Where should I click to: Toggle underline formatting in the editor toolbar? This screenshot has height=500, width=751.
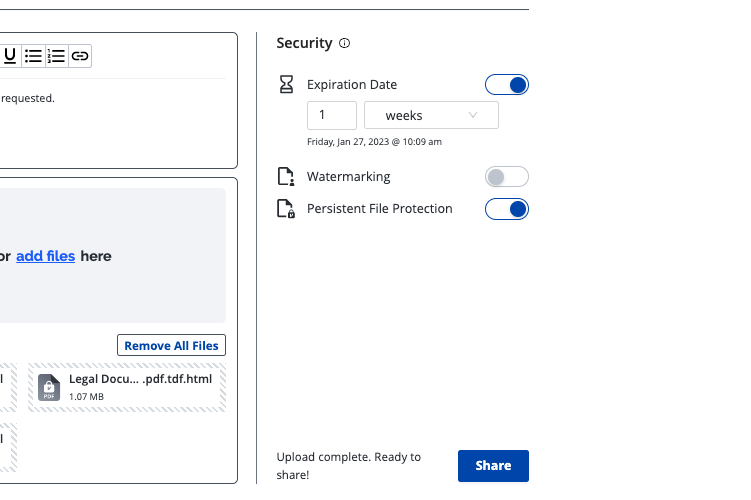10,56
